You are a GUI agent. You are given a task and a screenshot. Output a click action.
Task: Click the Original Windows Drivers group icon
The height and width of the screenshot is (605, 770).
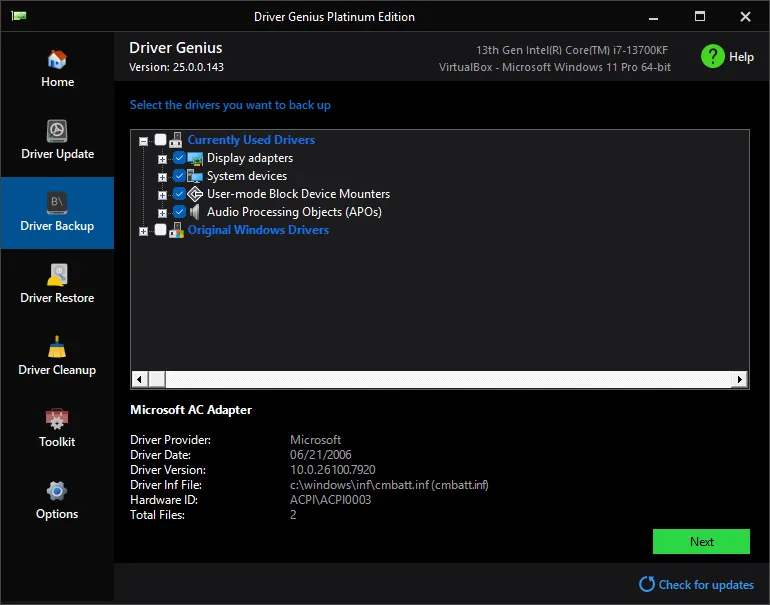(x=176, y=230)
